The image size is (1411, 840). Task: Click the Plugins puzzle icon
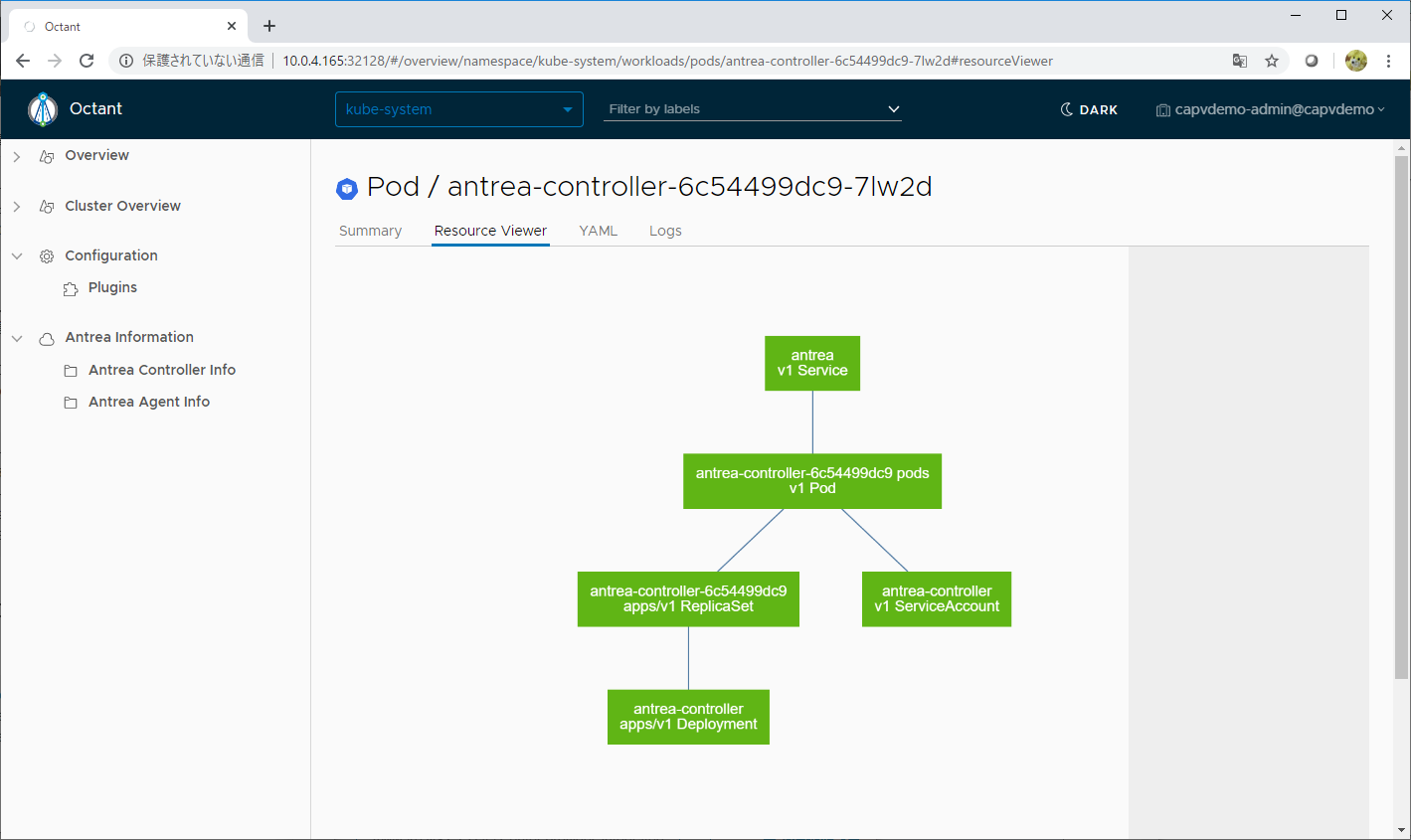point(71,289)
